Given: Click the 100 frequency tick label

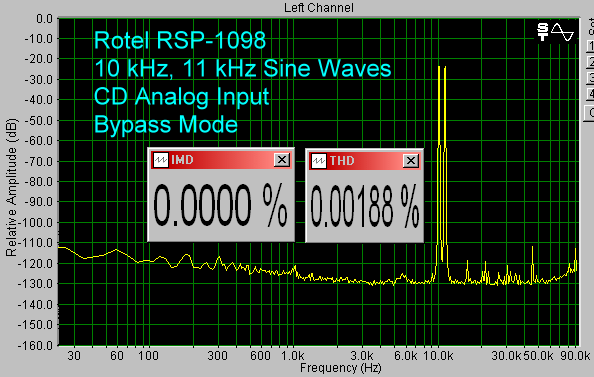Looking at the screenshot, I should click(x=148, y=356).
